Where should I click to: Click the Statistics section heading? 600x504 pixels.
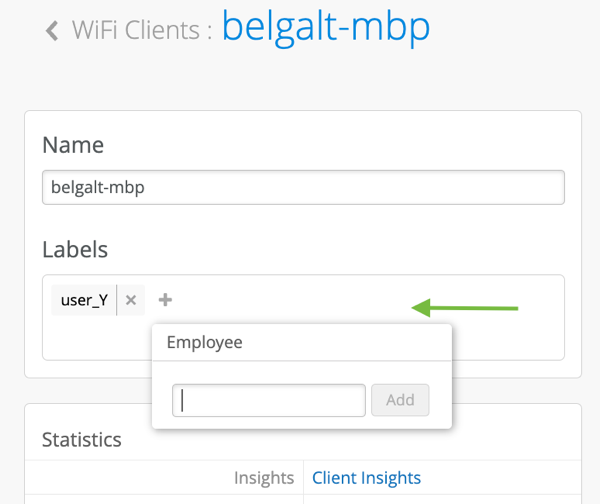[82, 439]
